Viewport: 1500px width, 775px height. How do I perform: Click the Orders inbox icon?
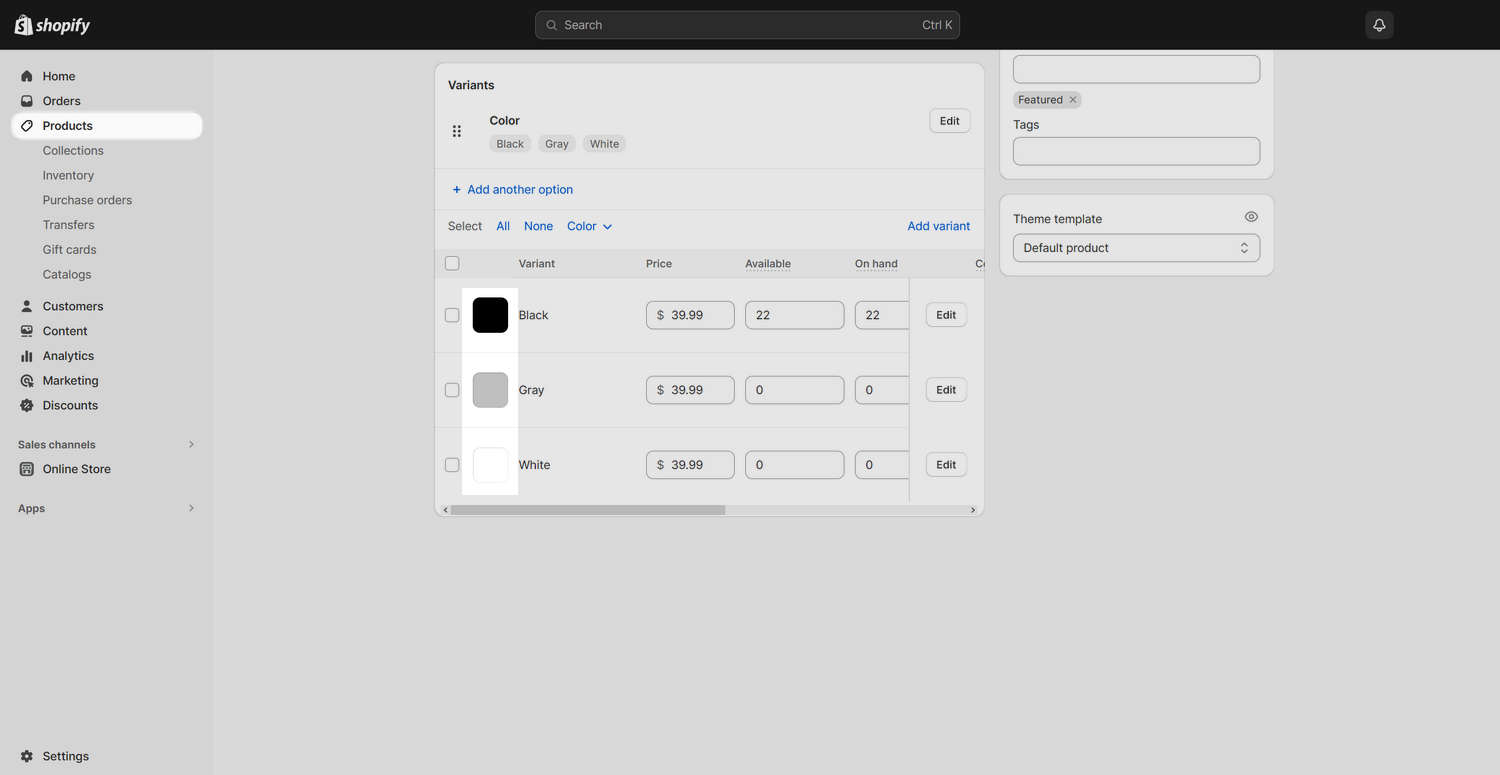[27, 101]
